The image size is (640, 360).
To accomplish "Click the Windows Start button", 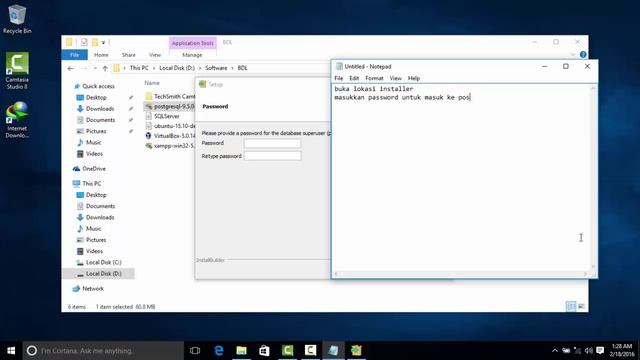I will pyautogui.click(x=11, y=351).
